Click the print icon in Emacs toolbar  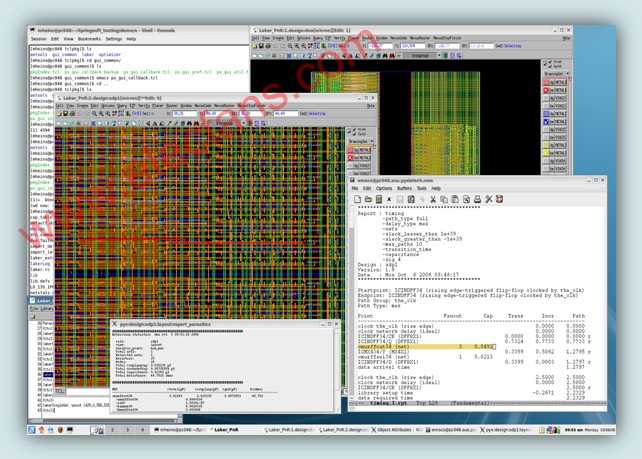477,199
